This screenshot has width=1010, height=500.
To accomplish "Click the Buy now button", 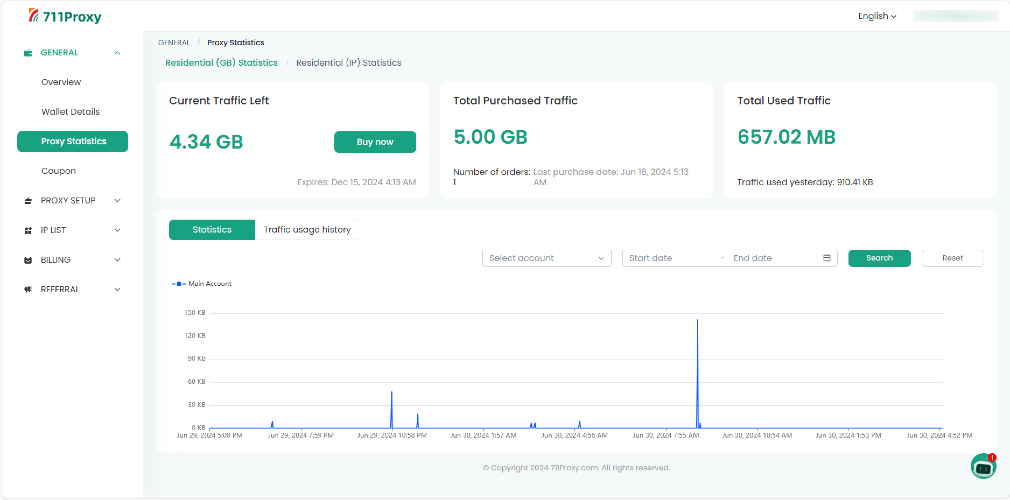I will click(x=375, y=142).
